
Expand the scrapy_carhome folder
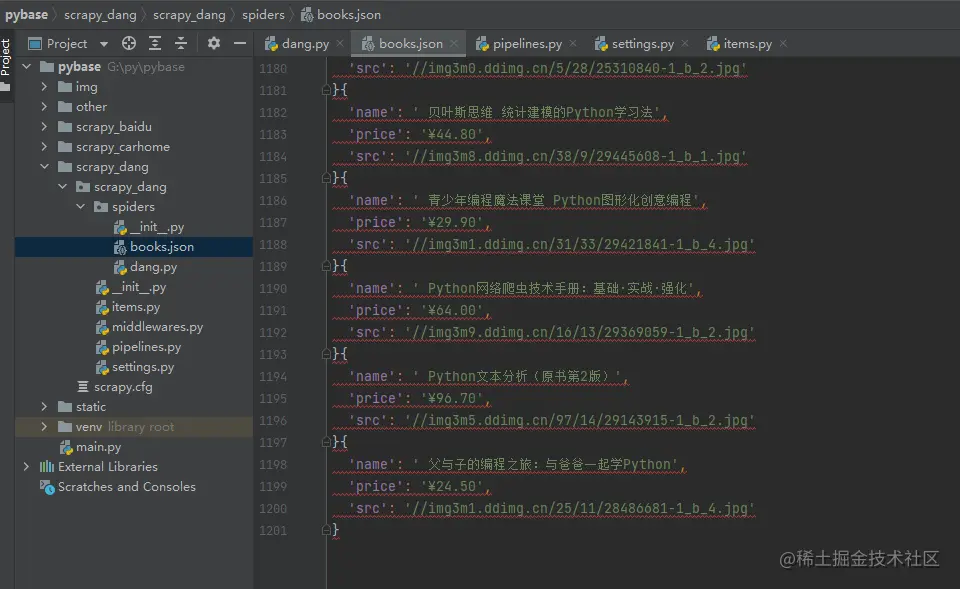coord(44,147)
